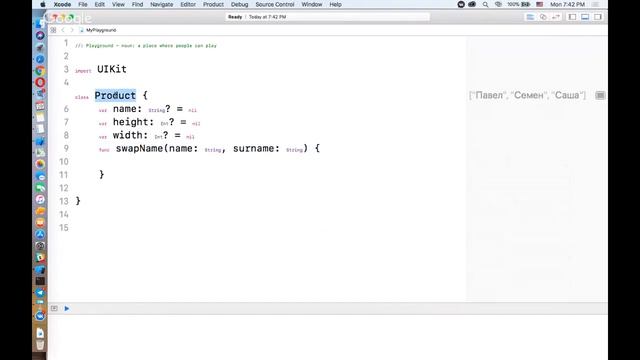Click the height property on line 7
Image resolution: width=640 pixels, height=360 pixels.
(x=131, y=122)
